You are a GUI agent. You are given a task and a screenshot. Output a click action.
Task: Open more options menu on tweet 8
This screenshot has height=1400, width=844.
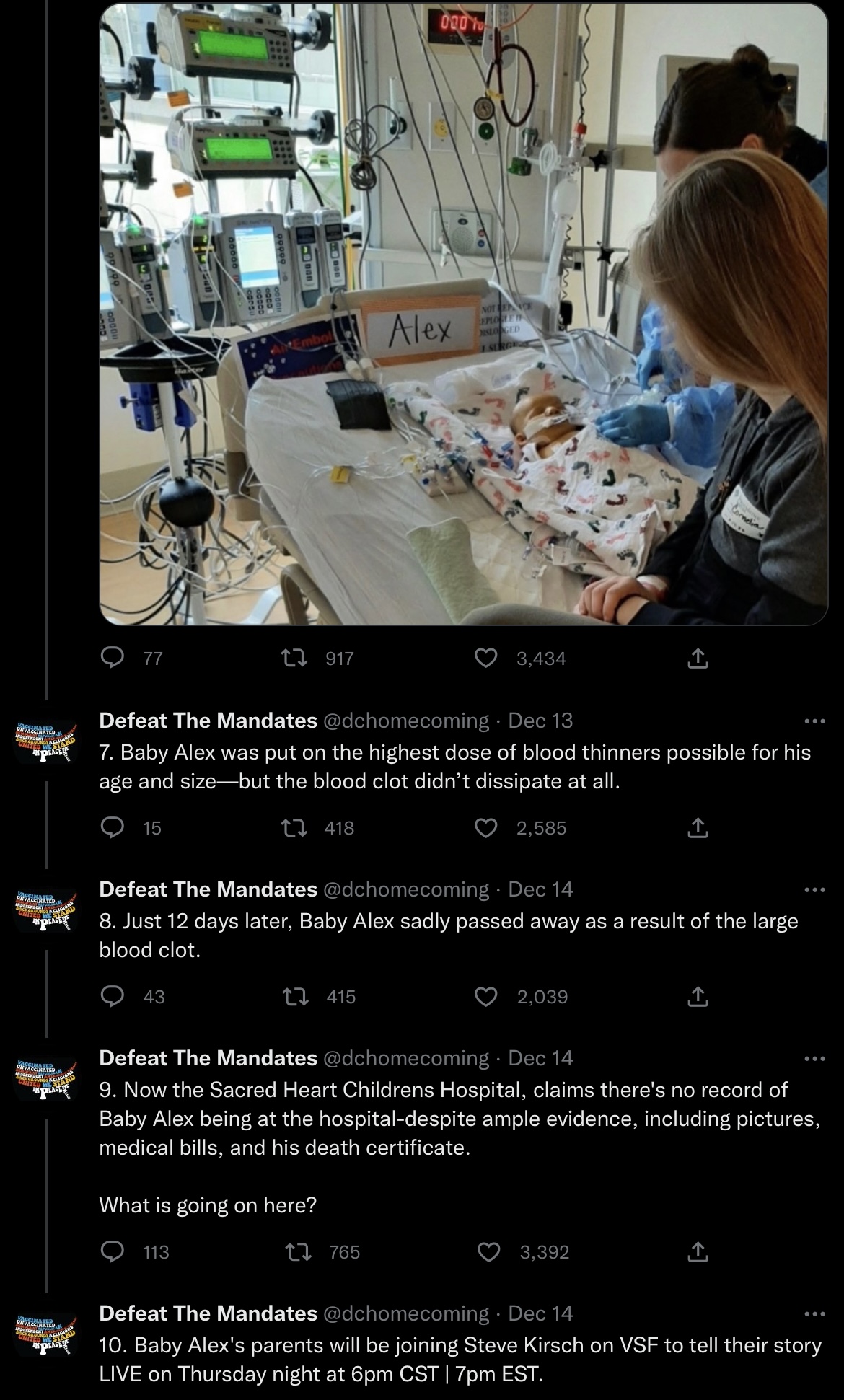[814, 889]
